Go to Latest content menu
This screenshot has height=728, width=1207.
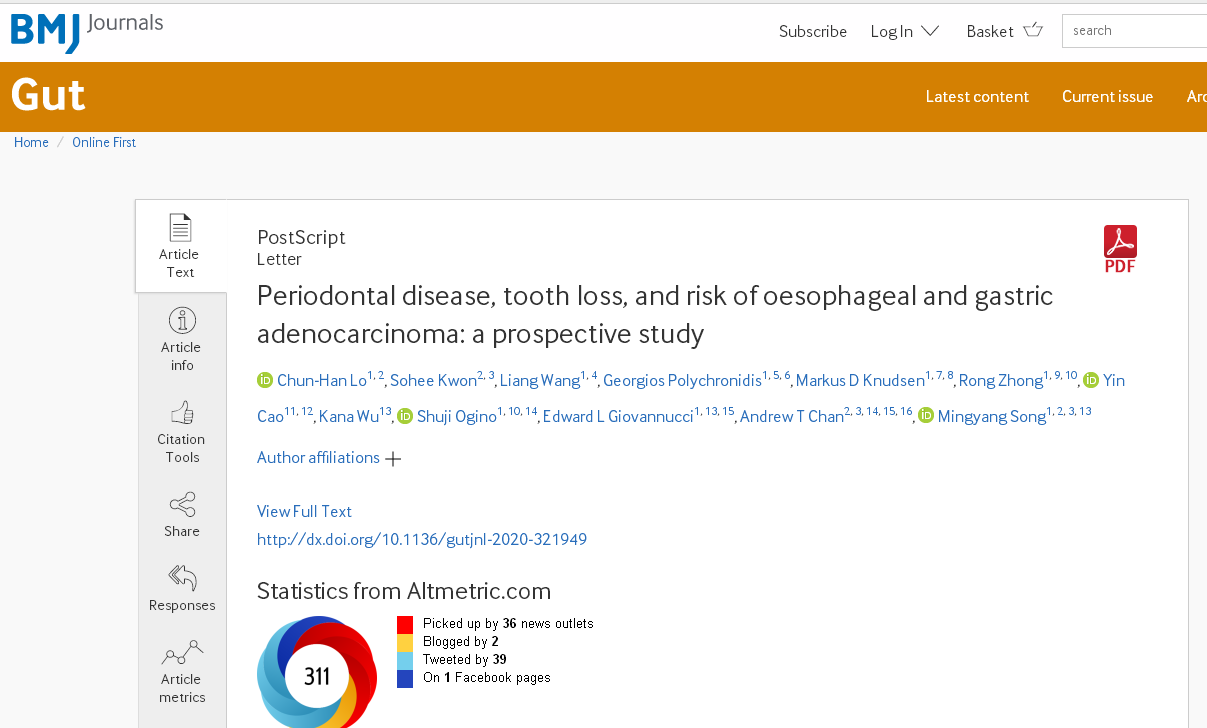pyautogui.click(x=977, y=97)
